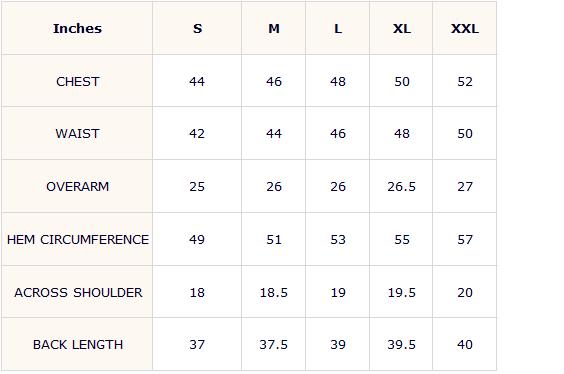564x374 pixels.
Task: Select the XXL size column header
Action: (465, 28)
